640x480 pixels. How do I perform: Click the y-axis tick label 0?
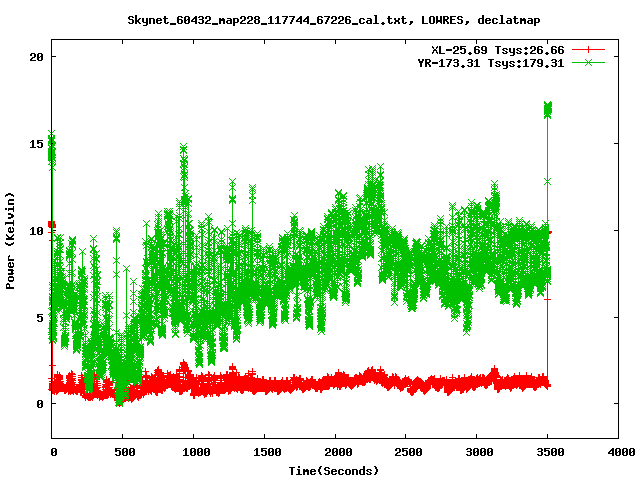pyautogui.click(x=40, y=404)
